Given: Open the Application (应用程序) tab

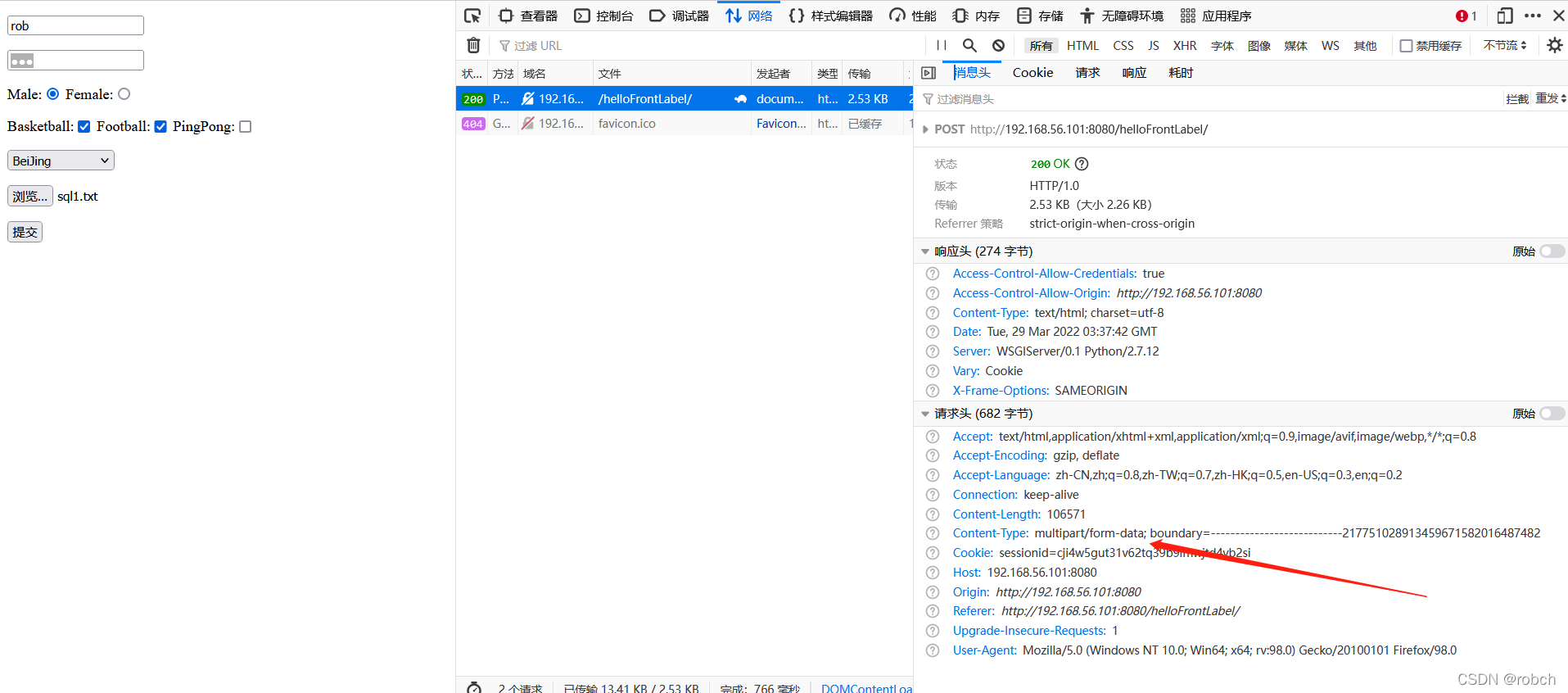Looking at the screenshot, I should pos(1216,16).
